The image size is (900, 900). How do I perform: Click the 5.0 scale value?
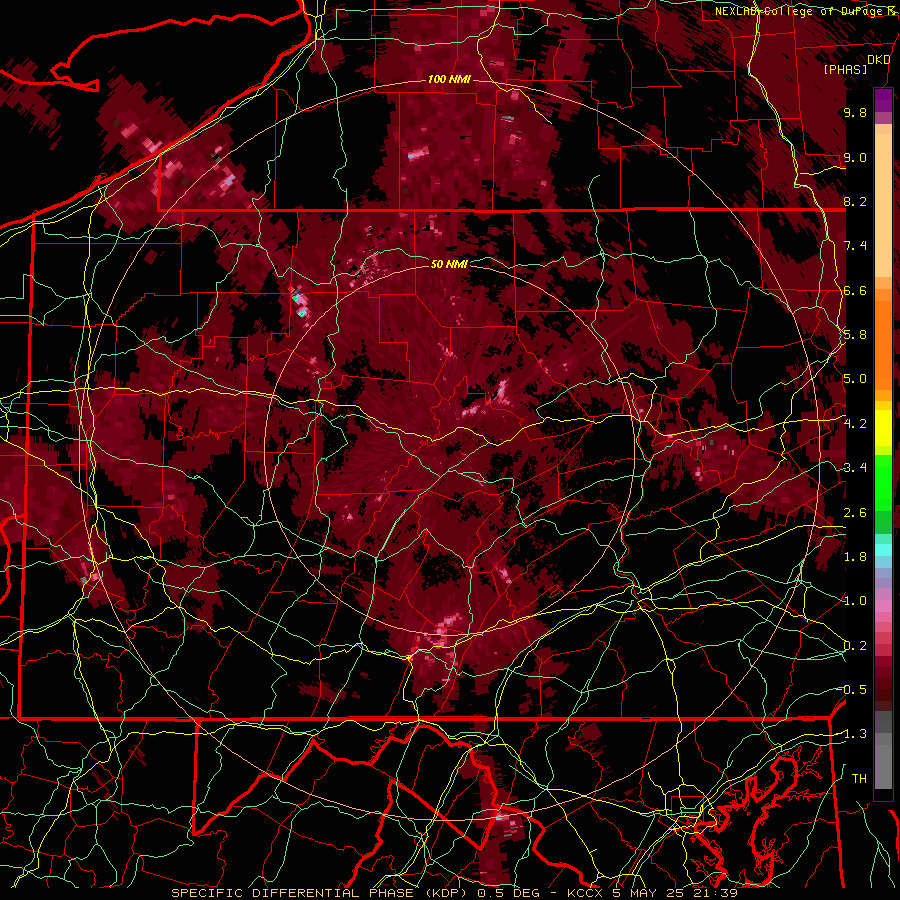pos(855,379)
